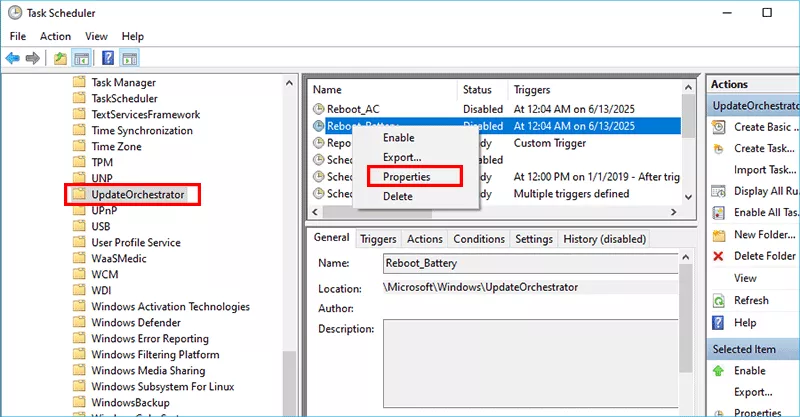Image resolution: width=800 pixels, height=417 pixels.
Task: Switch to the Conditions tab
Action: coord(479,239)
